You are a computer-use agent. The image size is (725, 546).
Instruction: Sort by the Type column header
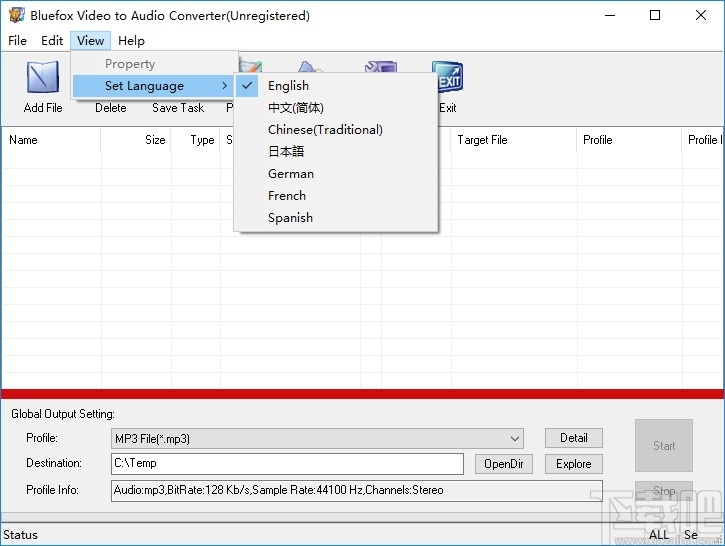click(196, 140)
